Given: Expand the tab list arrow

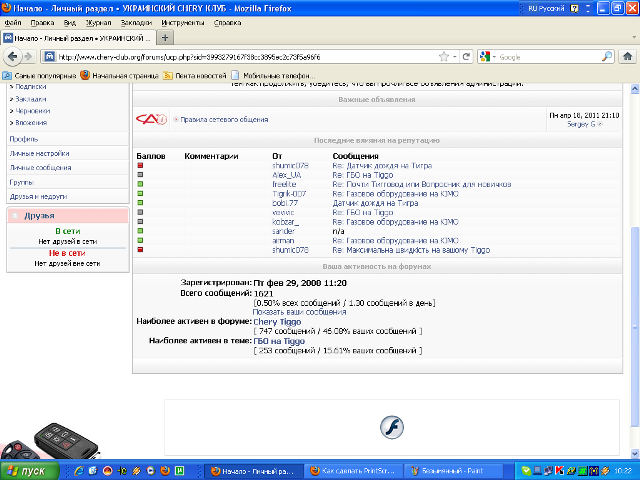Looking at the screenshot, I should (x=634, y=38).
